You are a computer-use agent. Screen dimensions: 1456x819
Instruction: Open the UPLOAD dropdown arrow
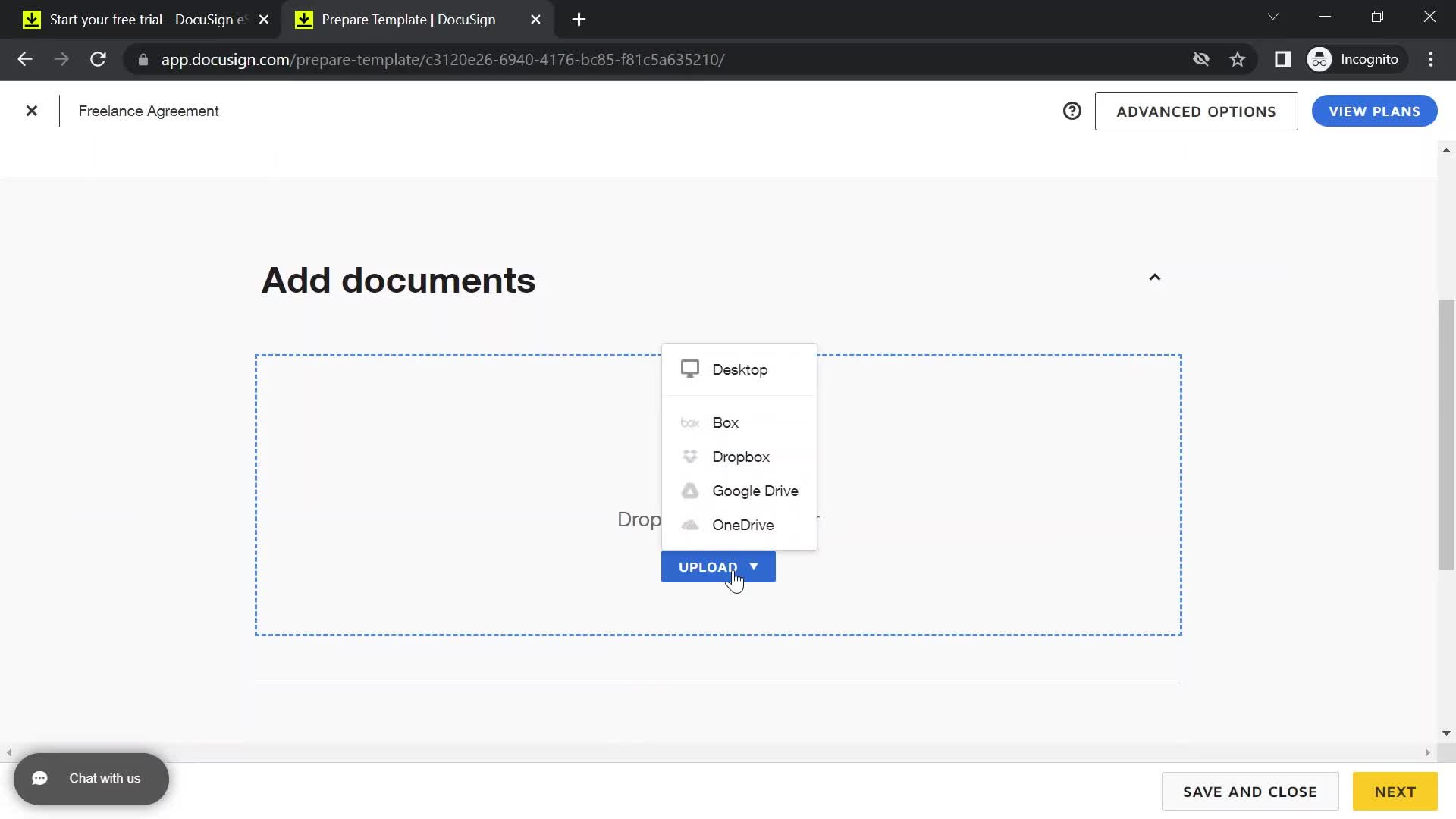pyautogui.click(x=756, y=566)
